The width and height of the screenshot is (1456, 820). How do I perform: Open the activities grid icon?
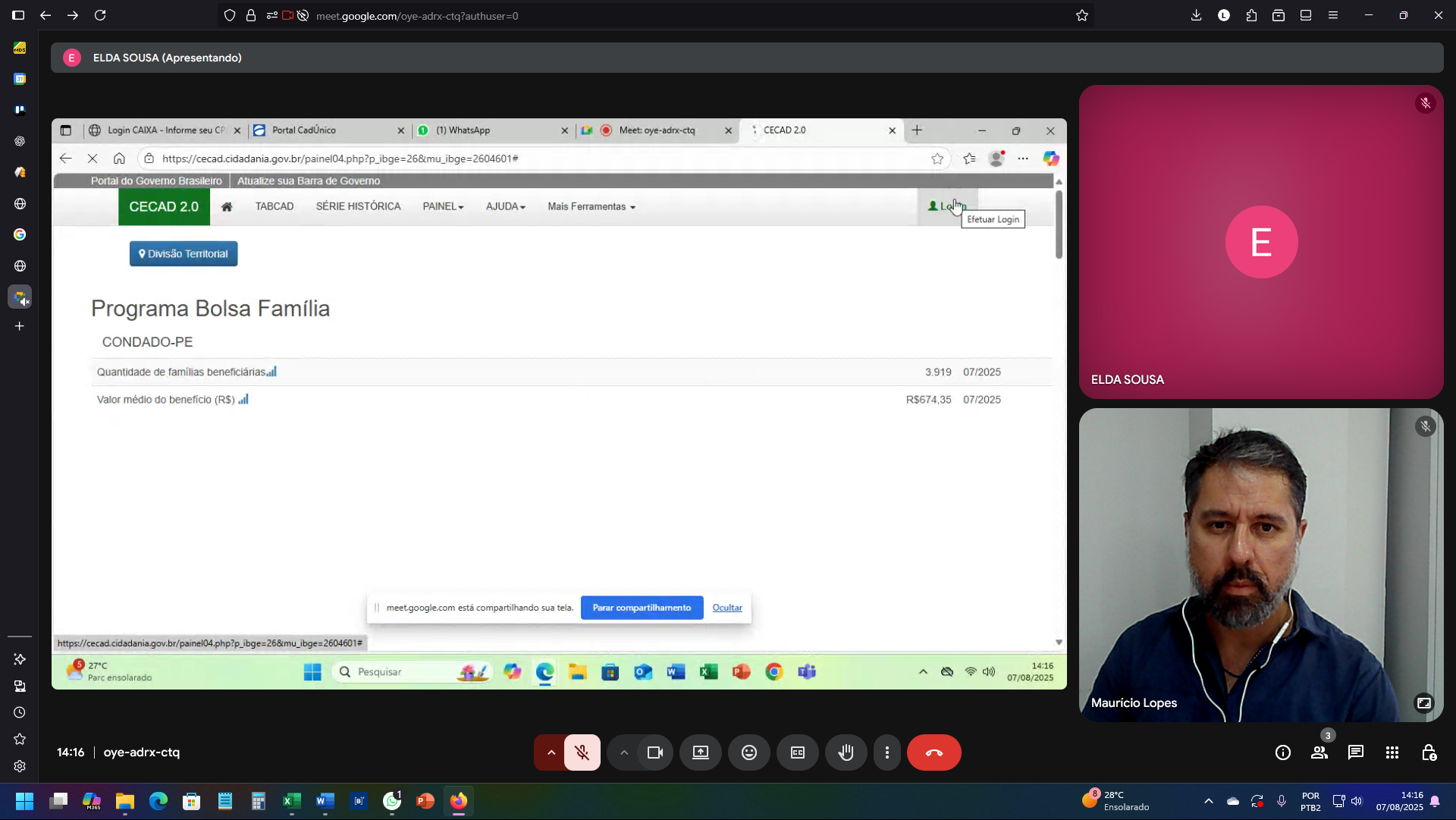tap(1392, 752)
